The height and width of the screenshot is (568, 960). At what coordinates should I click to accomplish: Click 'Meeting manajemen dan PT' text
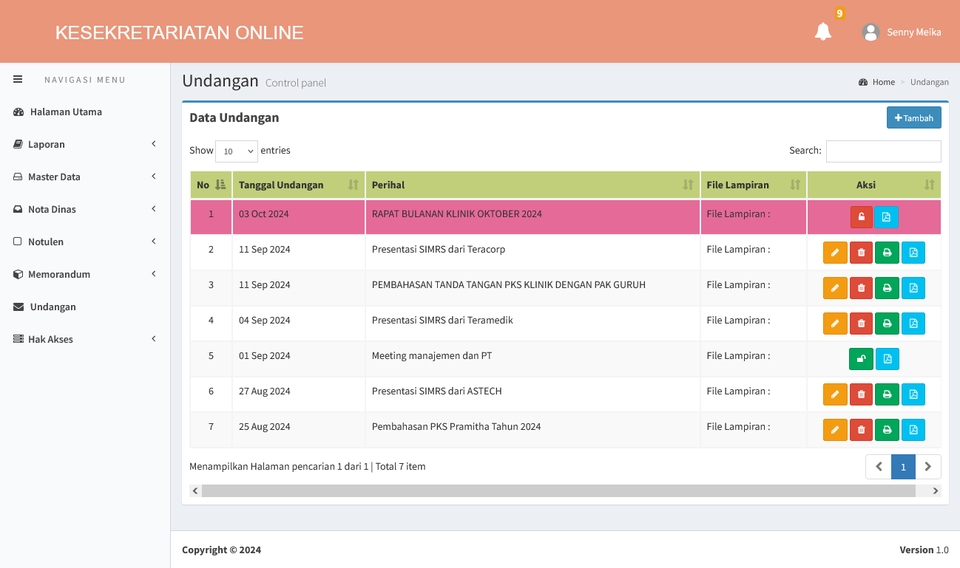(x=432, y=356)
